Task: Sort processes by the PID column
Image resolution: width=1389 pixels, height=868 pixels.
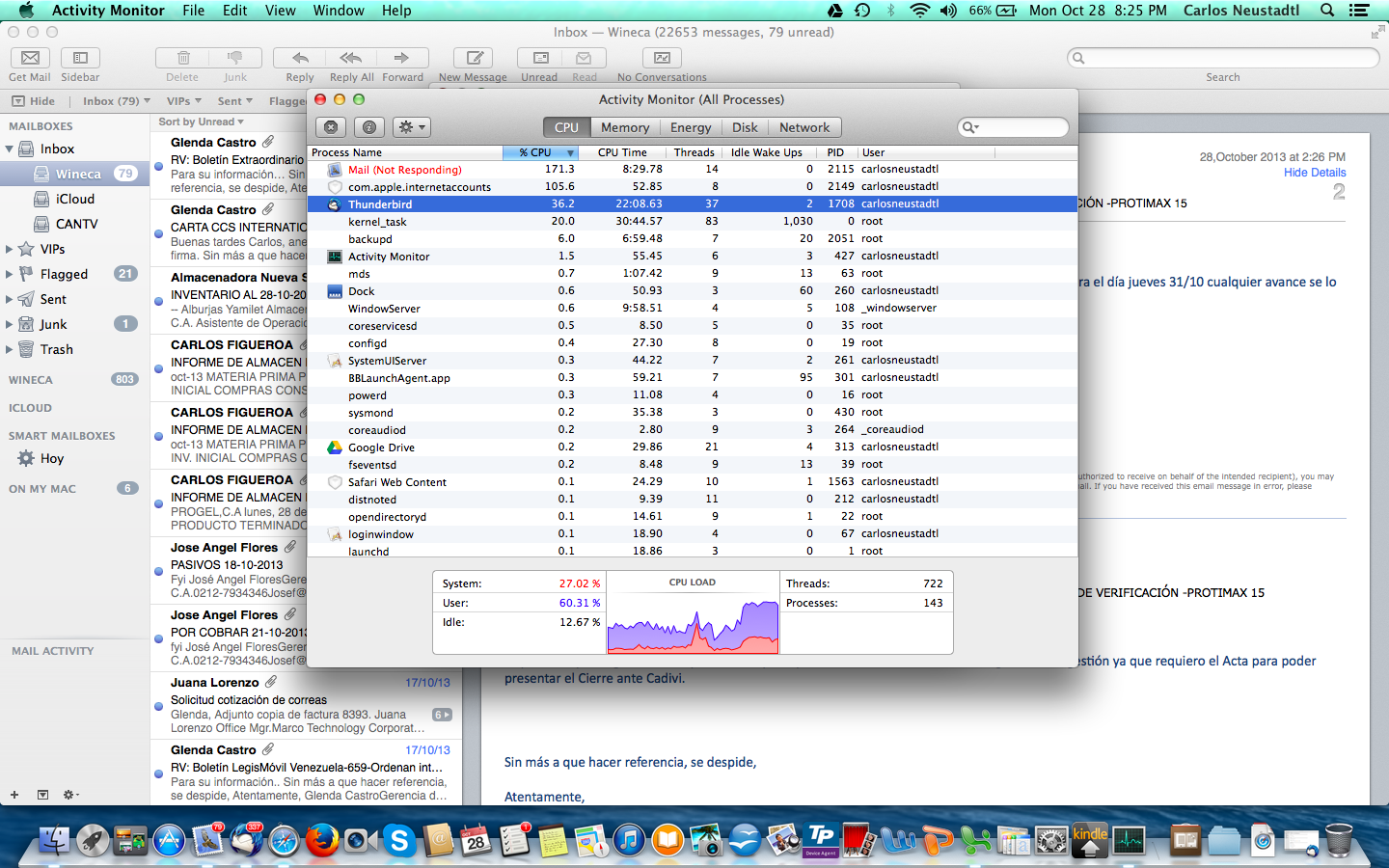Action: pos(835,152)
